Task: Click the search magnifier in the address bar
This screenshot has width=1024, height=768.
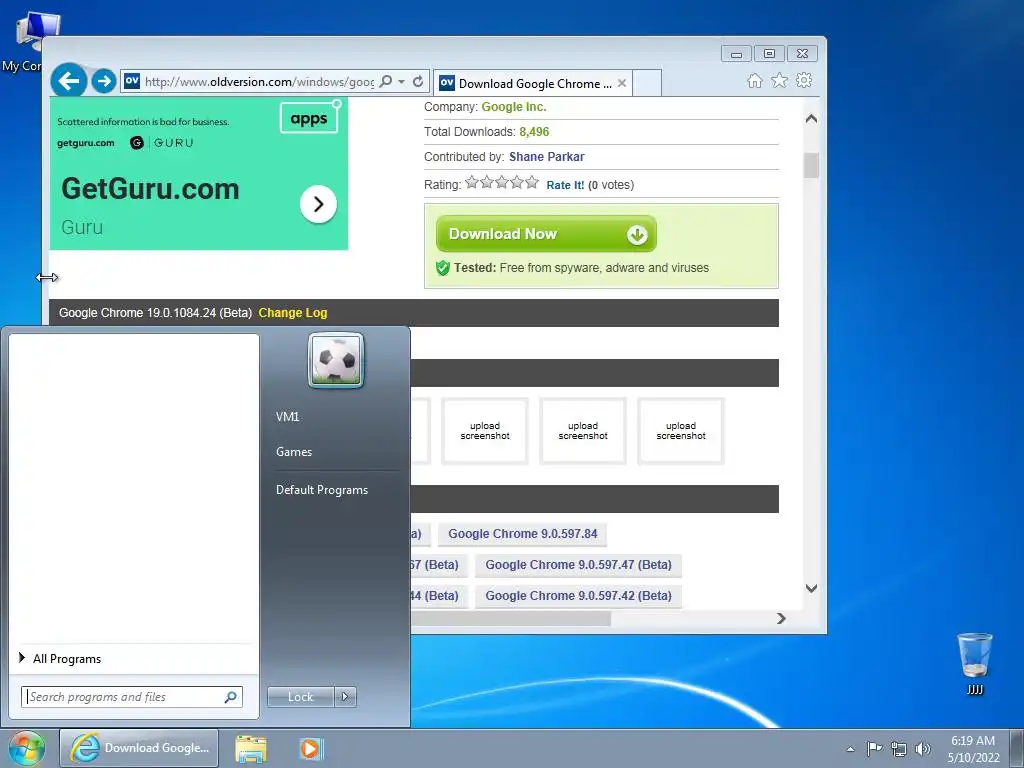Action: click(x=386, y=81)
